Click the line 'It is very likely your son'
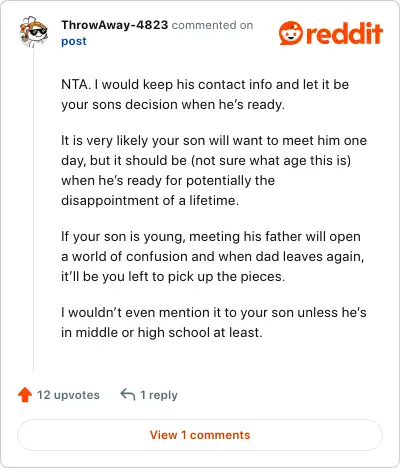This screenshot has height=468, width=400. [214, 140]
